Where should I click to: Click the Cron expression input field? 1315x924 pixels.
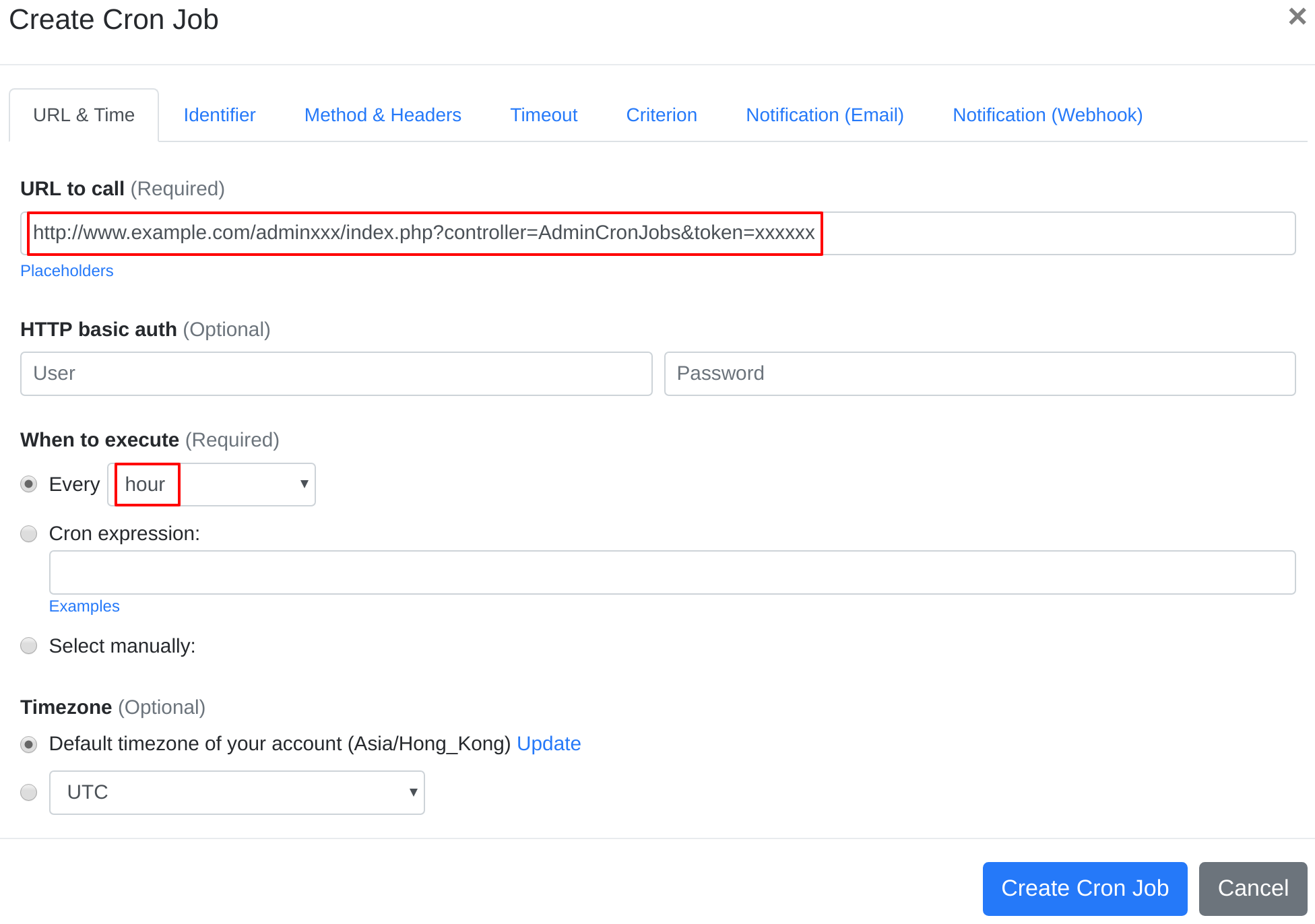(672, 571)
